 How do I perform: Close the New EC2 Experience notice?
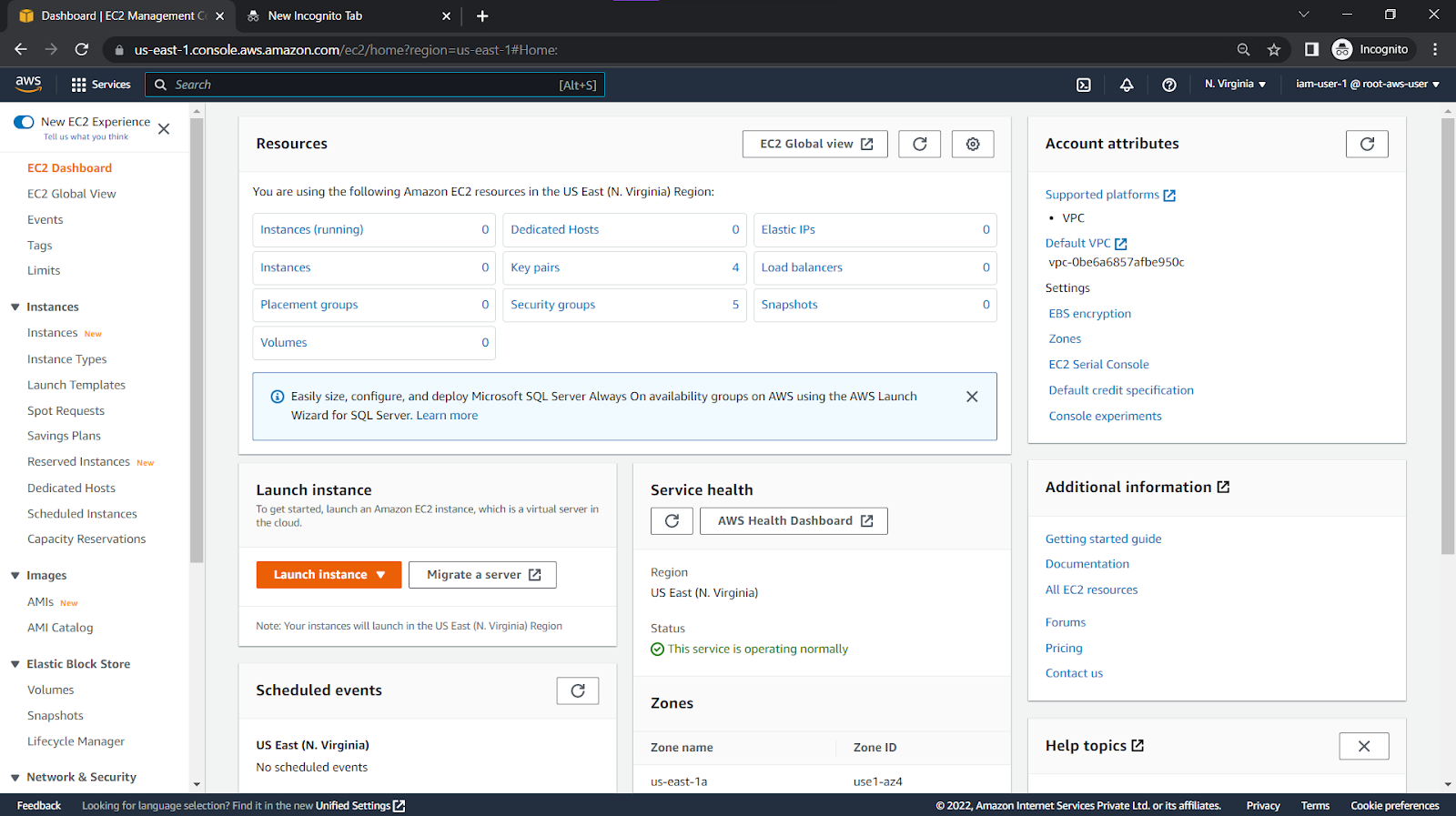point(164,129)
